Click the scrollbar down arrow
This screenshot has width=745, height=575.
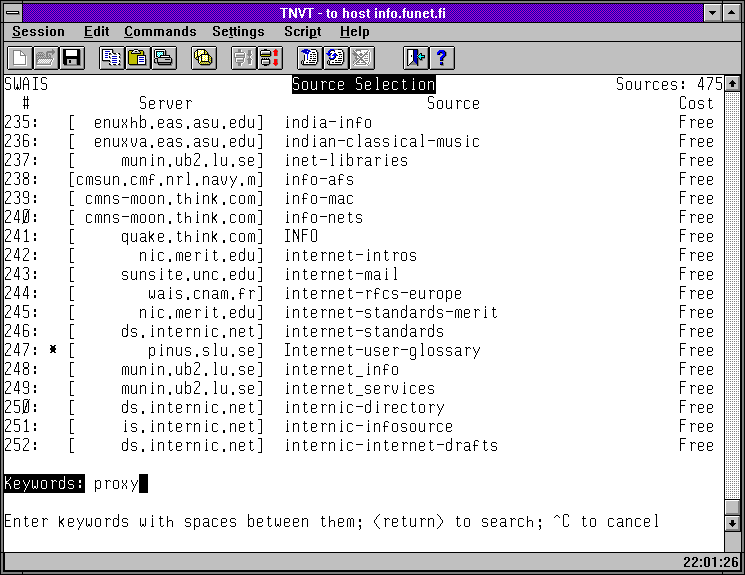[x=733, y=522]
